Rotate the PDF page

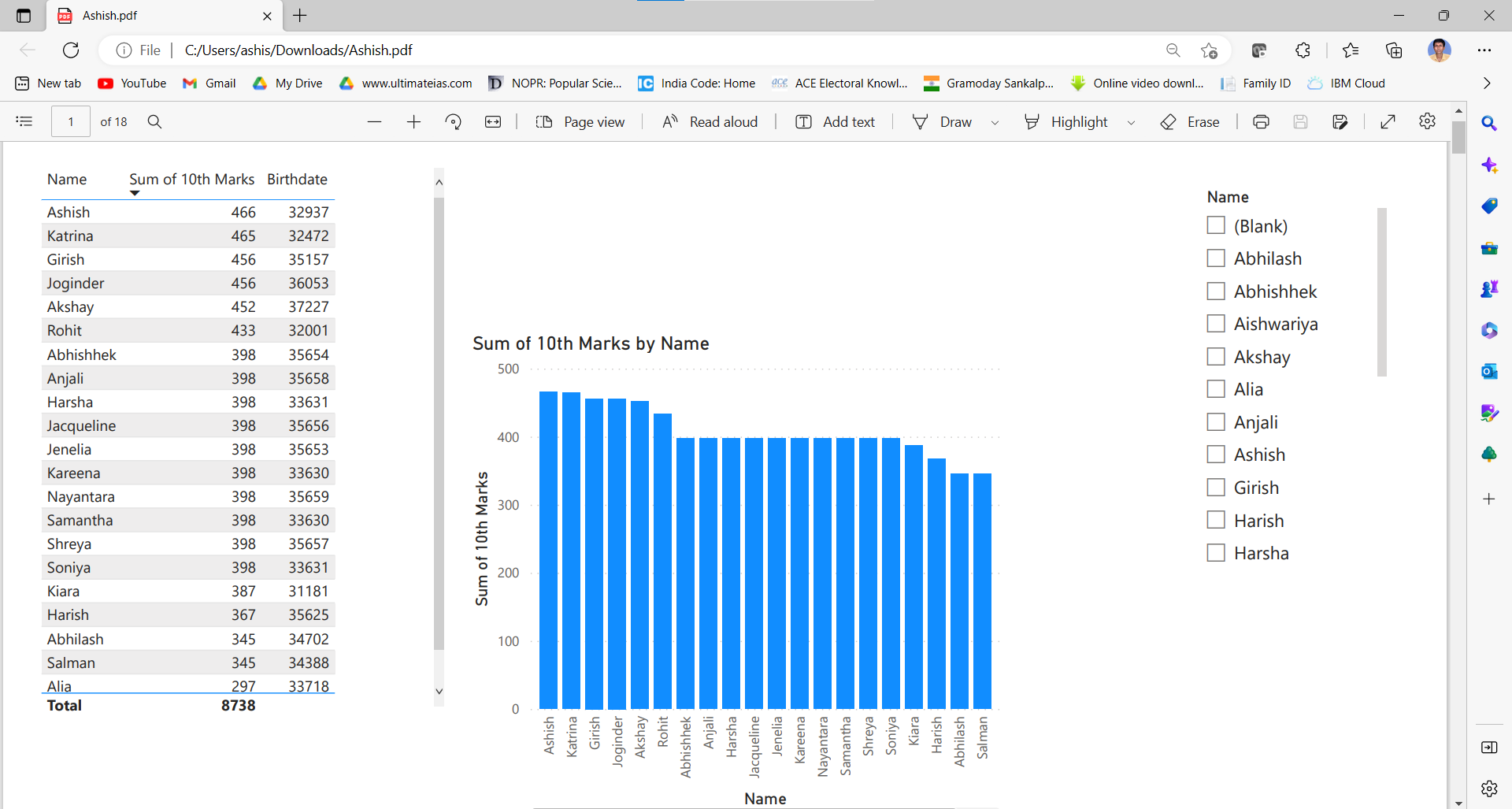point(453,121)
